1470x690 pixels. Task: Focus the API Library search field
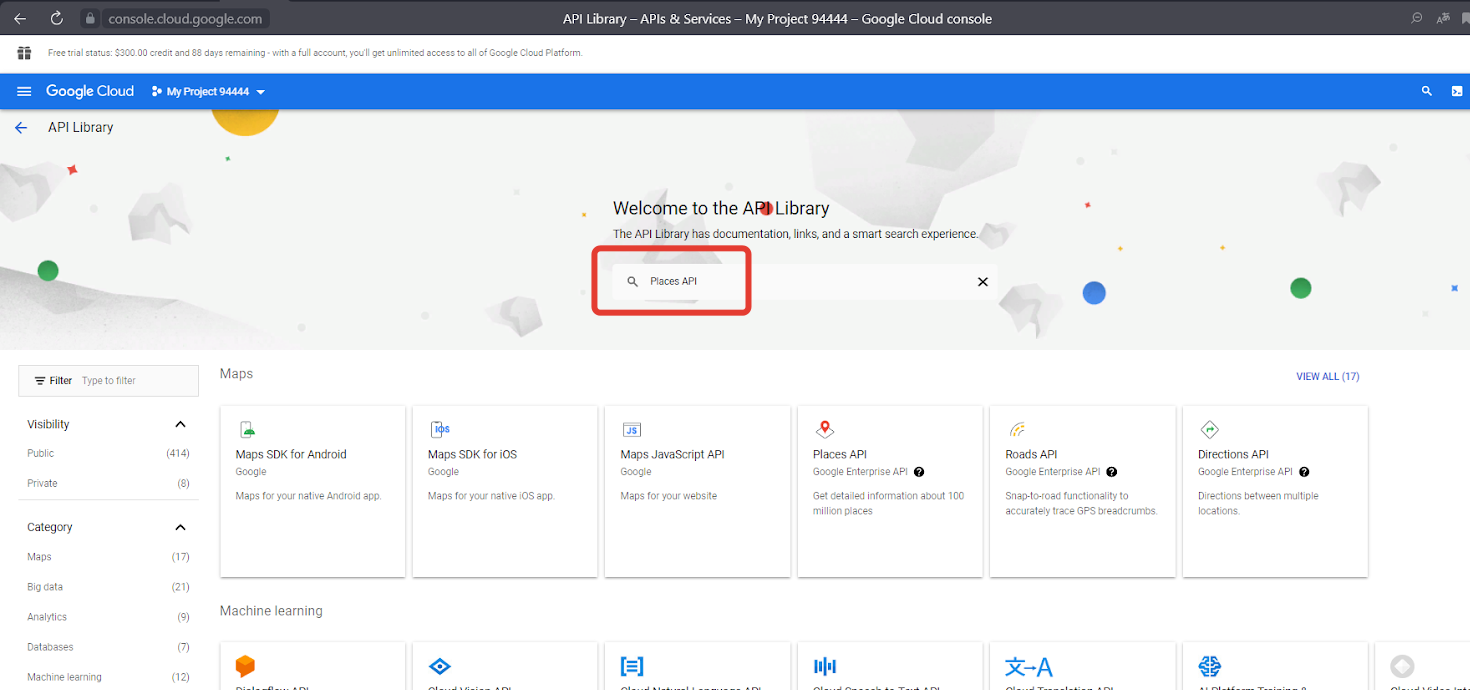805,282
